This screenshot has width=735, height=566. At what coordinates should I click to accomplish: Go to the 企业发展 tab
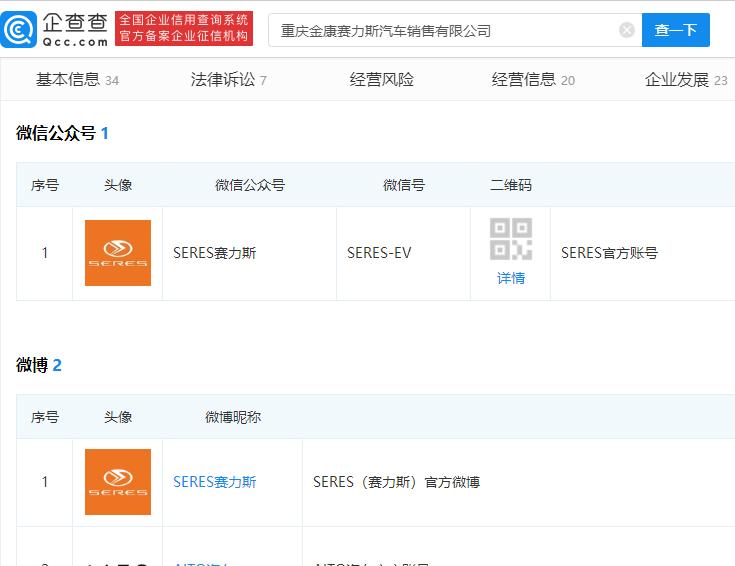tap(686, 80)
